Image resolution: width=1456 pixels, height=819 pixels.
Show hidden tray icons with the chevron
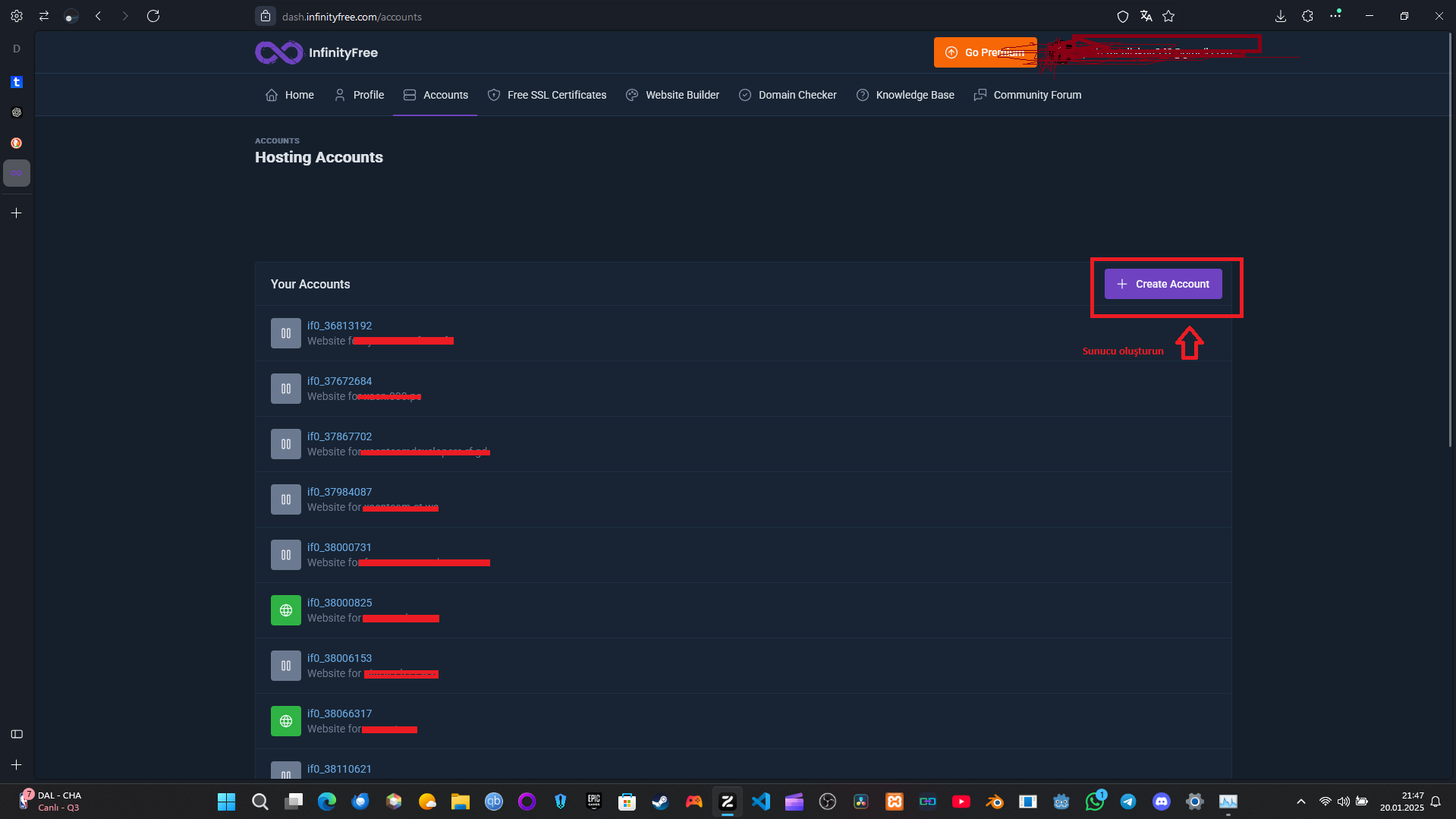pyautogui.click(x=1301, y=802)
